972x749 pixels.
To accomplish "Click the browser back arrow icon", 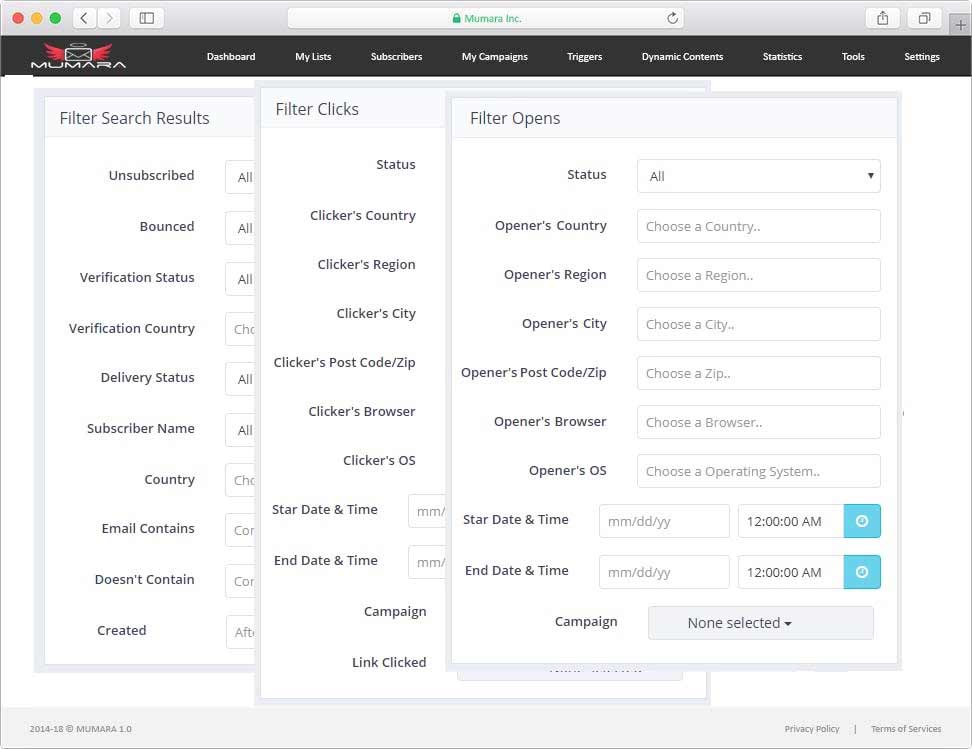I will [x=84, y=18].
